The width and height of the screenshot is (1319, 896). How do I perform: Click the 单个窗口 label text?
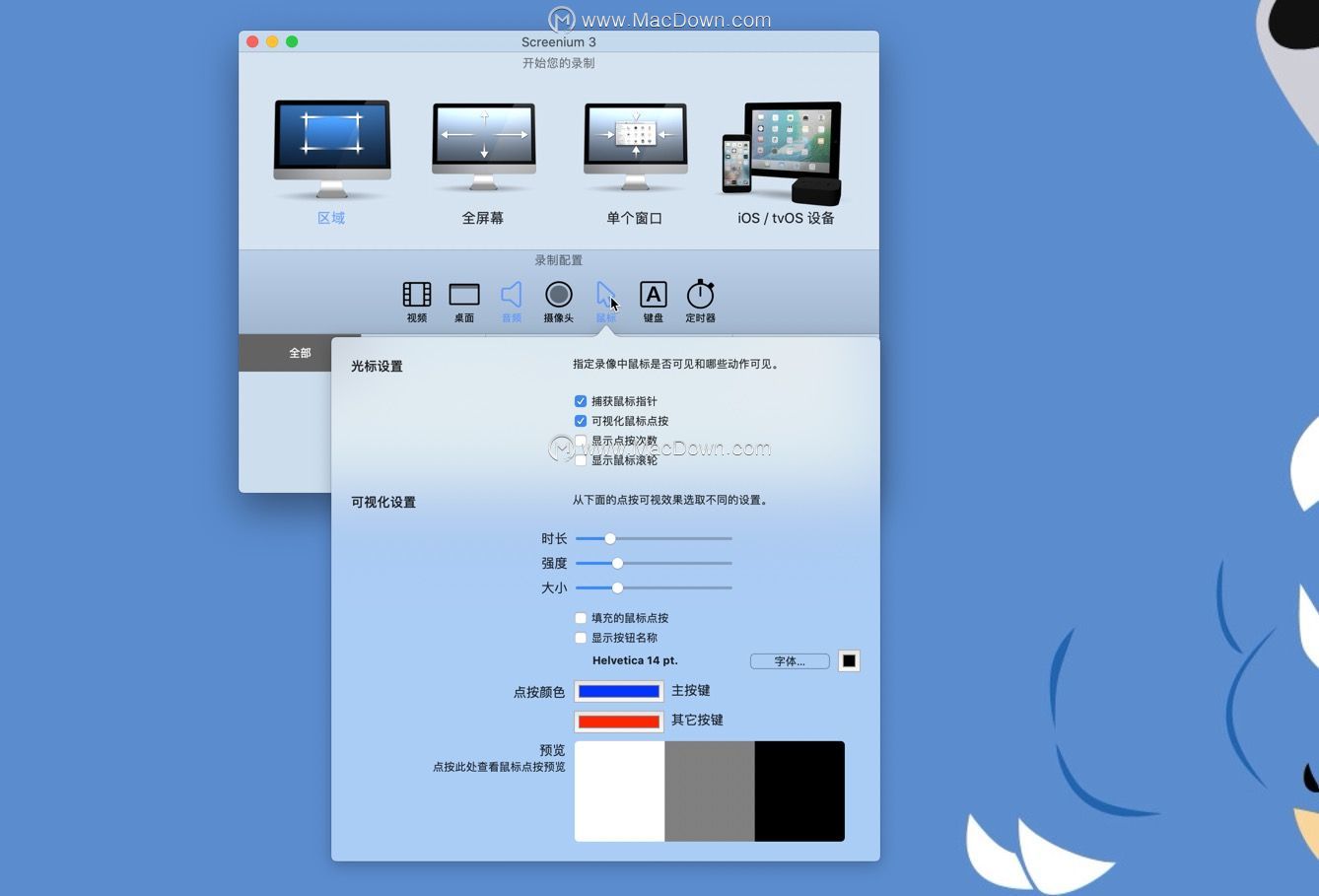[635, 218]
